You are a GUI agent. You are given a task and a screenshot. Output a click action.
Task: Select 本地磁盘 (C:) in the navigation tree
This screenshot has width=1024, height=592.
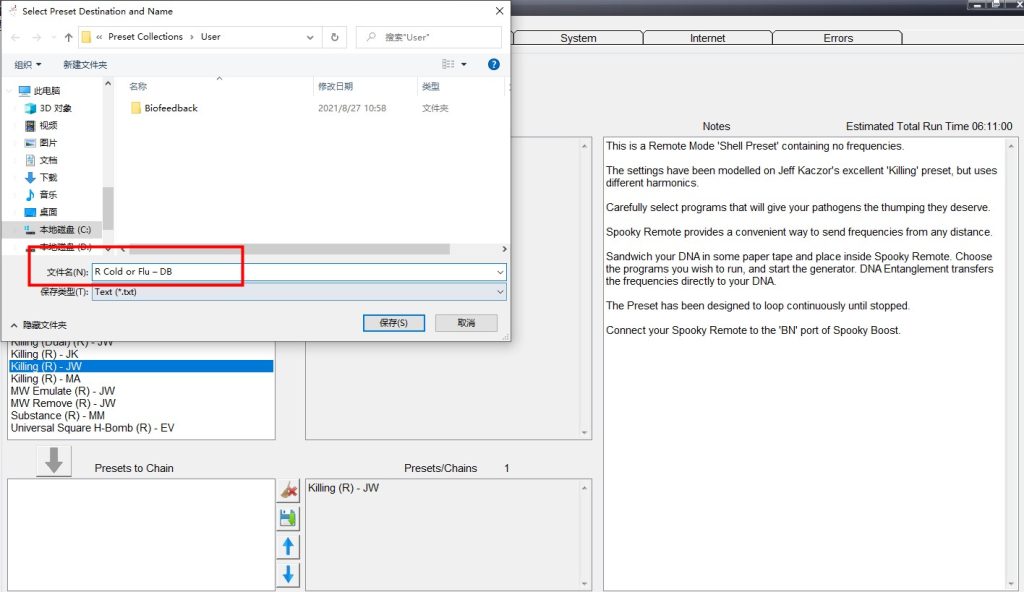coord(64,230)
